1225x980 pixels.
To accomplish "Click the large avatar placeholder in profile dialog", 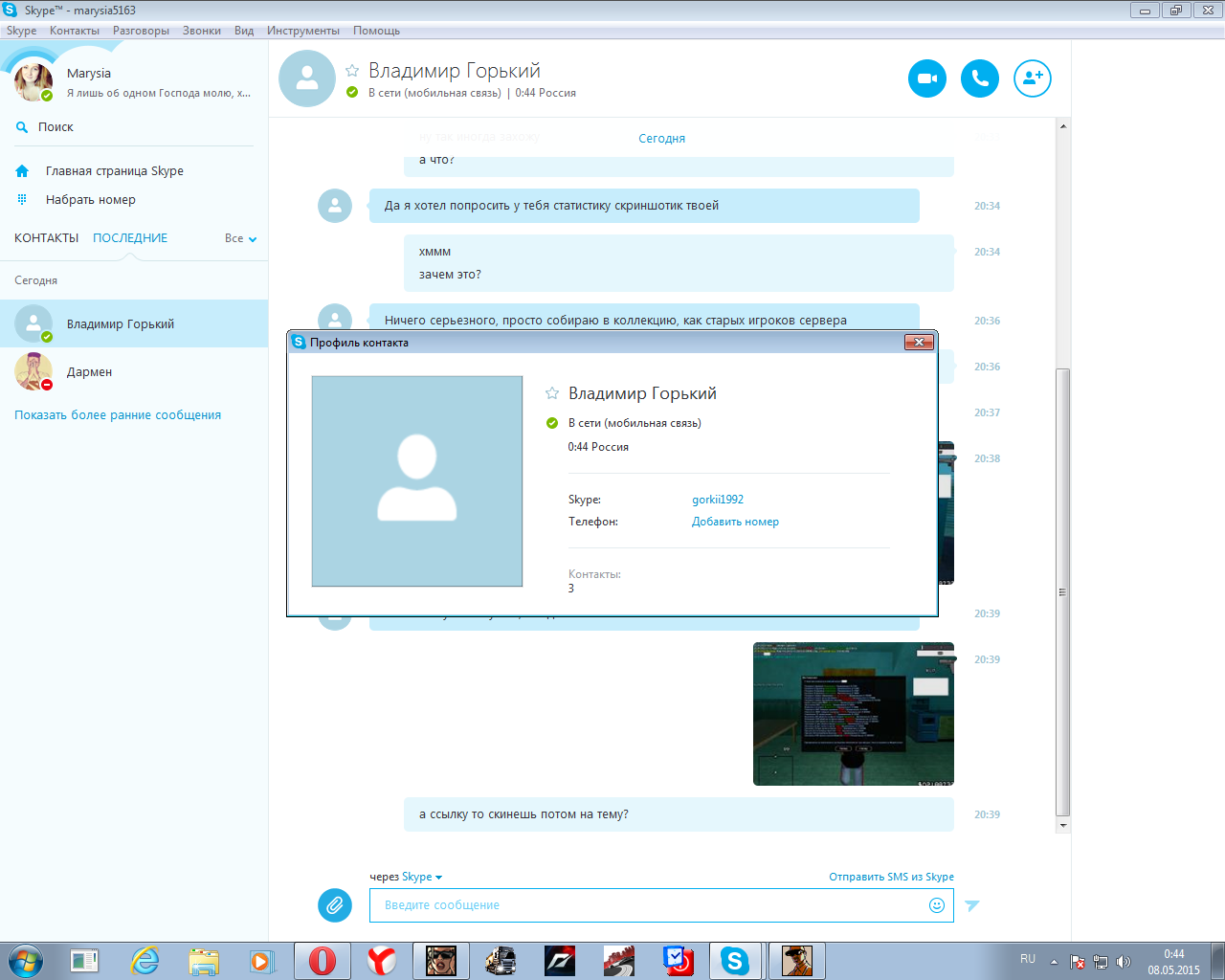I will pos(417,480).
